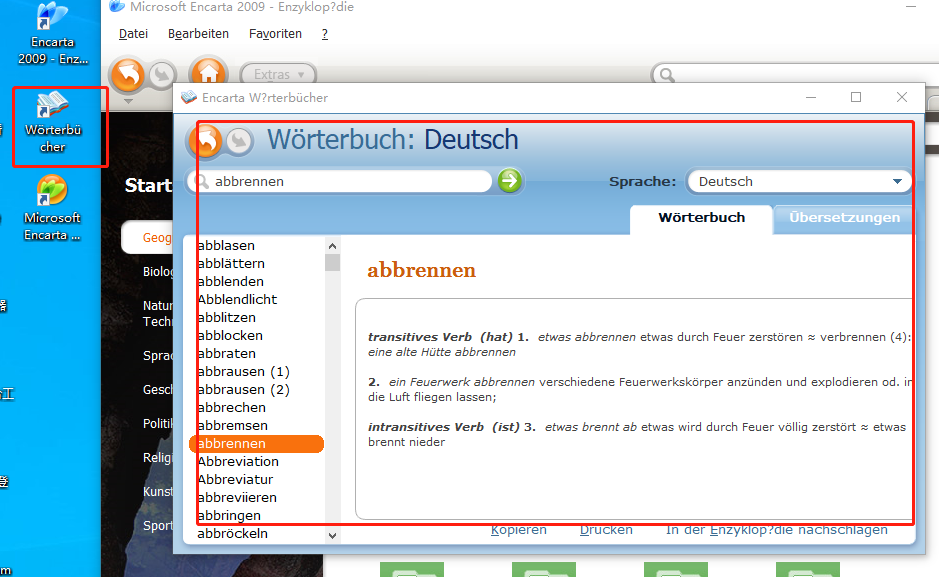
Task: Select abblättern in the word list
Action: pos(231,263)
